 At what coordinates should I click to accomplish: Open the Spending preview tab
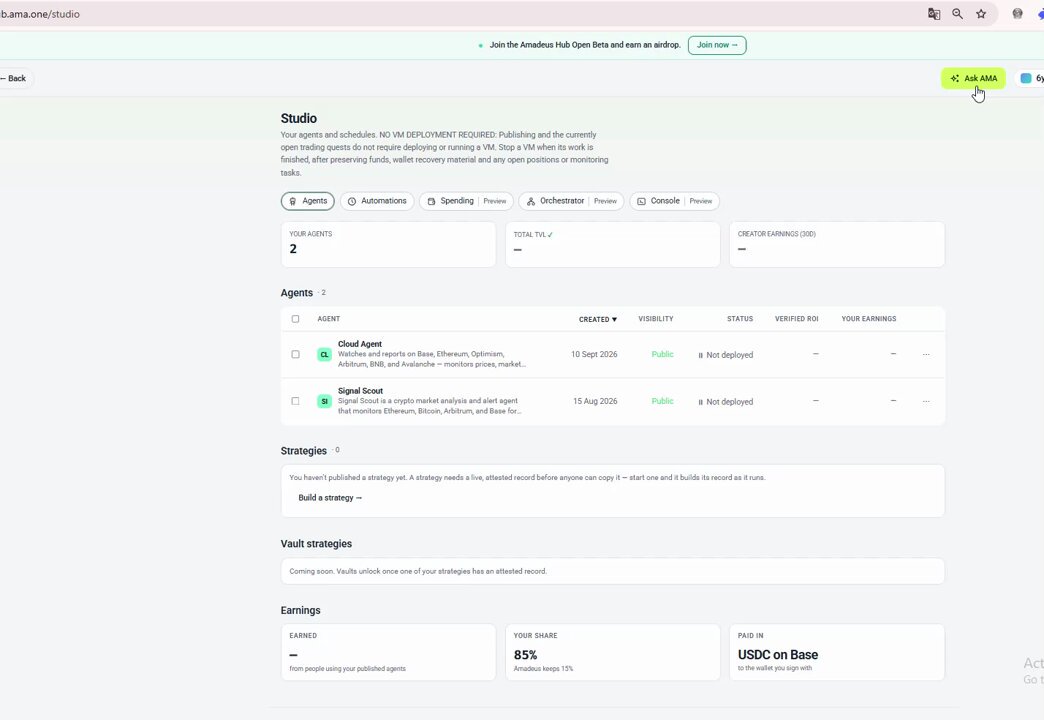tap(467, 201)
